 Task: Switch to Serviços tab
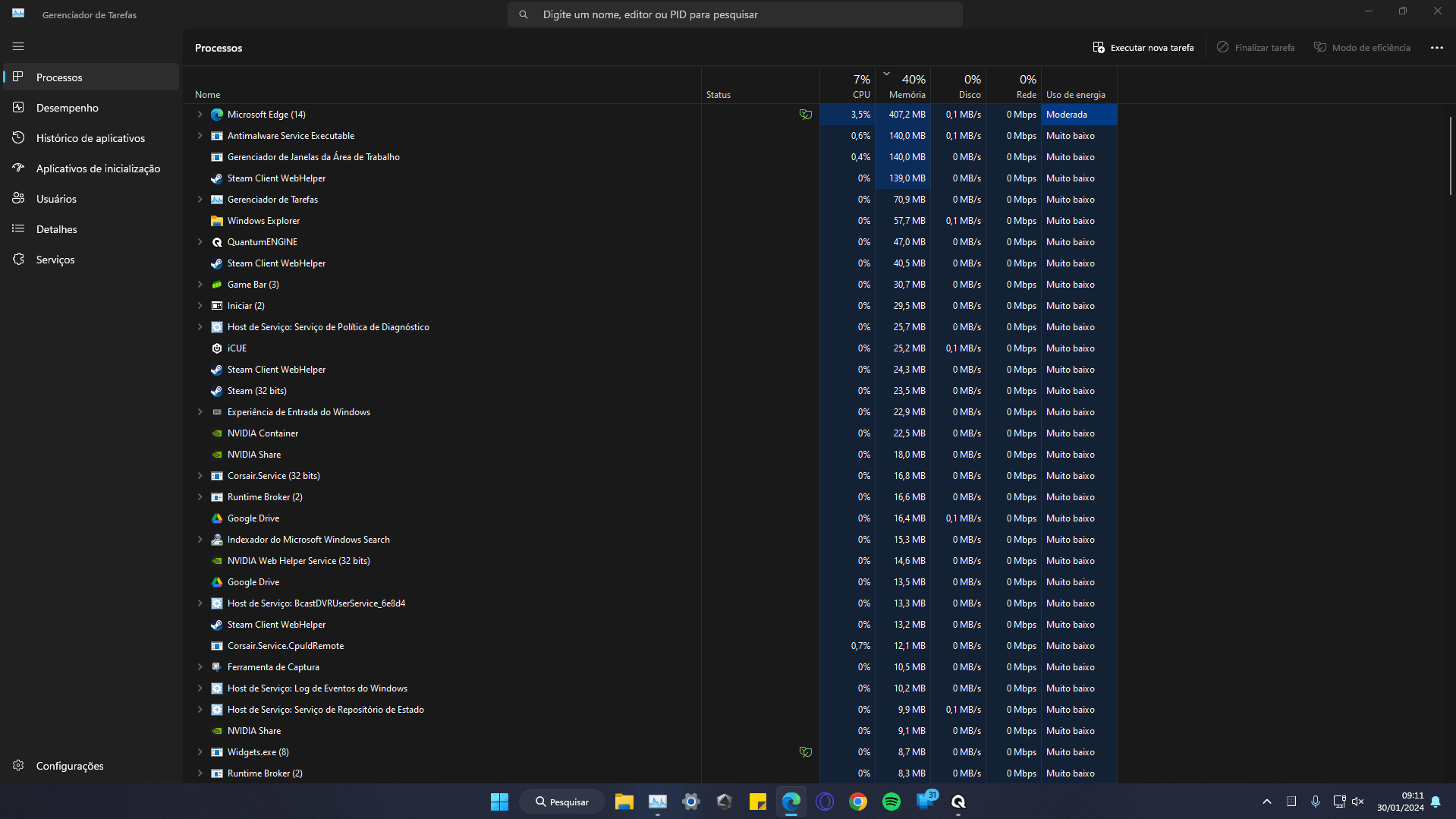coord(91,260)
